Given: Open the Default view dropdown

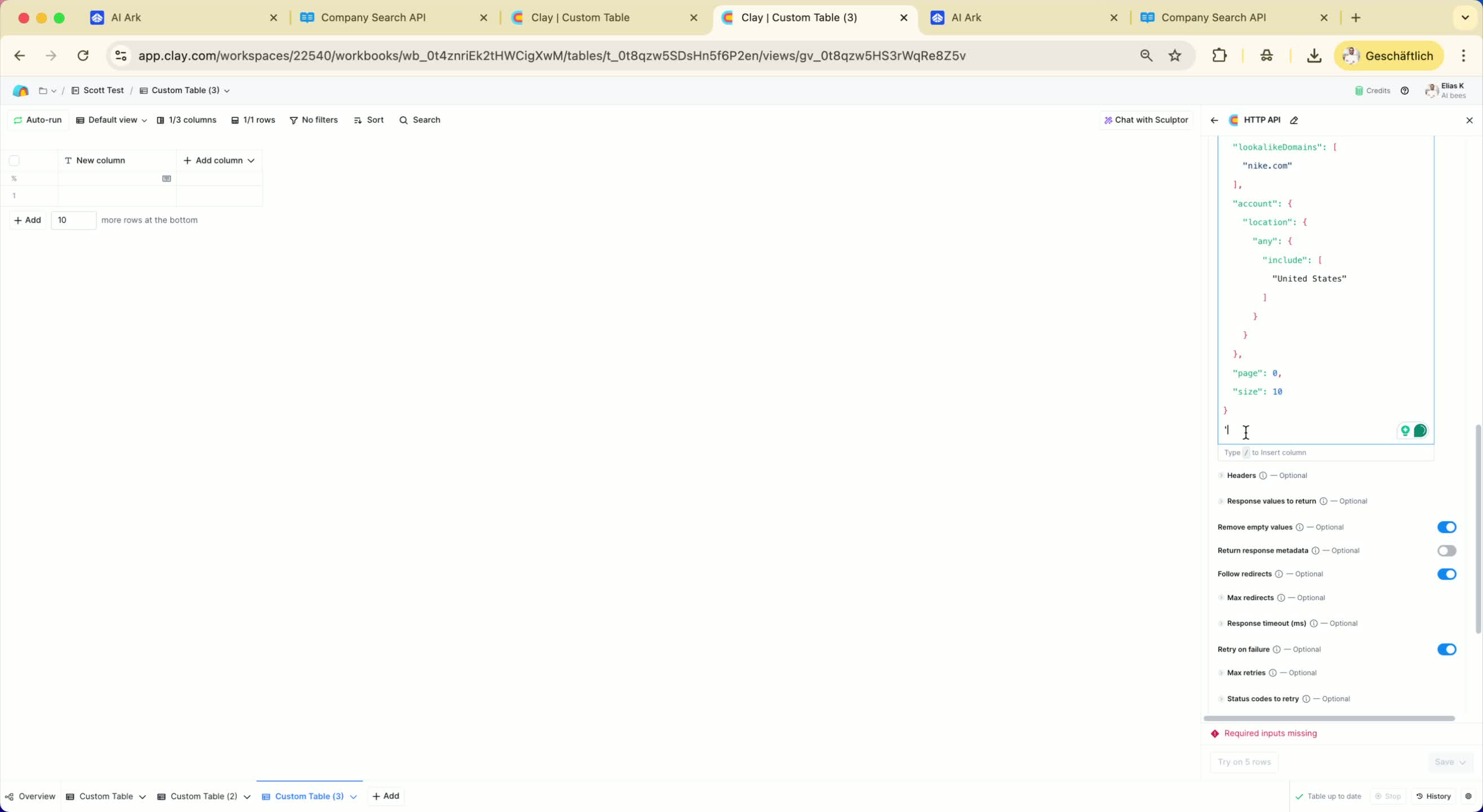Looking at the screenshot, I should [x=112, y=120].
